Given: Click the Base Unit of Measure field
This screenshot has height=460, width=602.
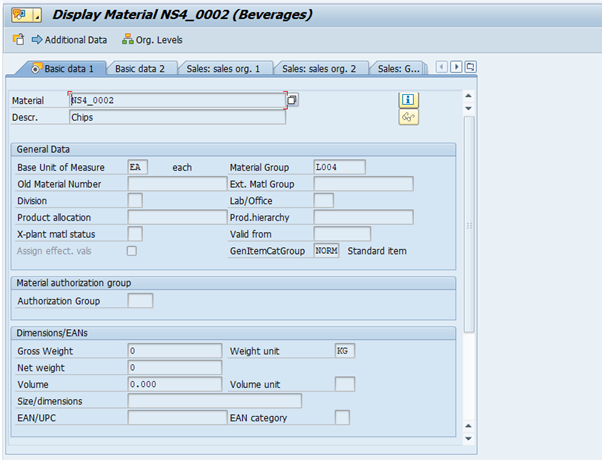Looking at the screenshot, I should tap(137, 167).
